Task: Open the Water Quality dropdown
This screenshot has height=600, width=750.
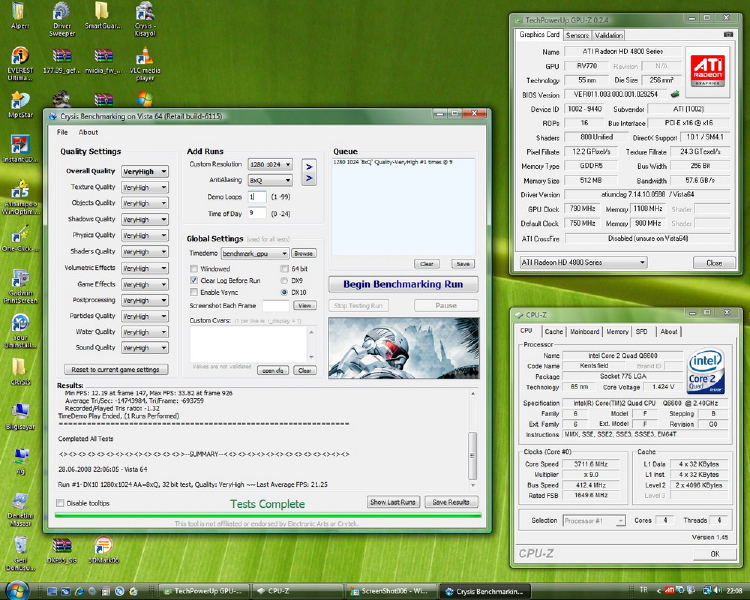Action: [145, 332]
